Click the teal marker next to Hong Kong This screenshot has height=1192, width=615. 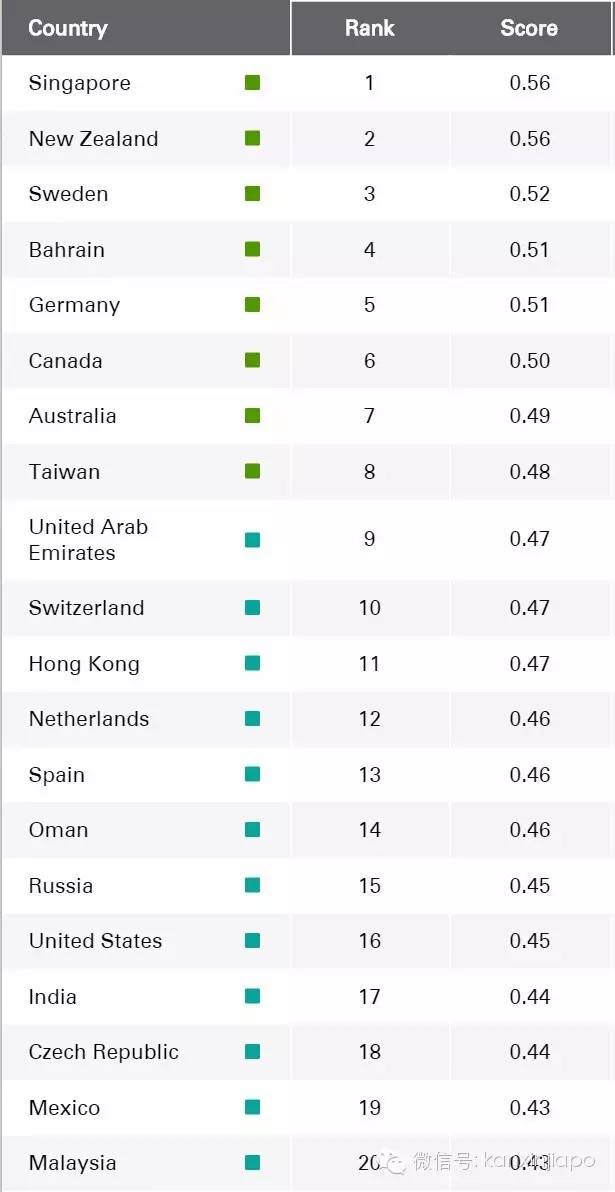252,663
